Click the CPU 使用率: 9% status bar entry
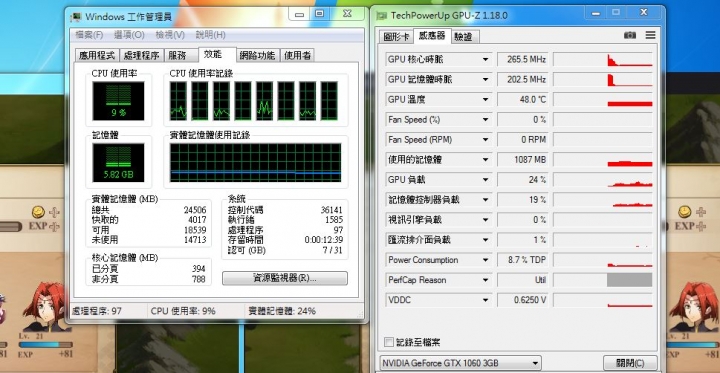 tap(183, 311)
